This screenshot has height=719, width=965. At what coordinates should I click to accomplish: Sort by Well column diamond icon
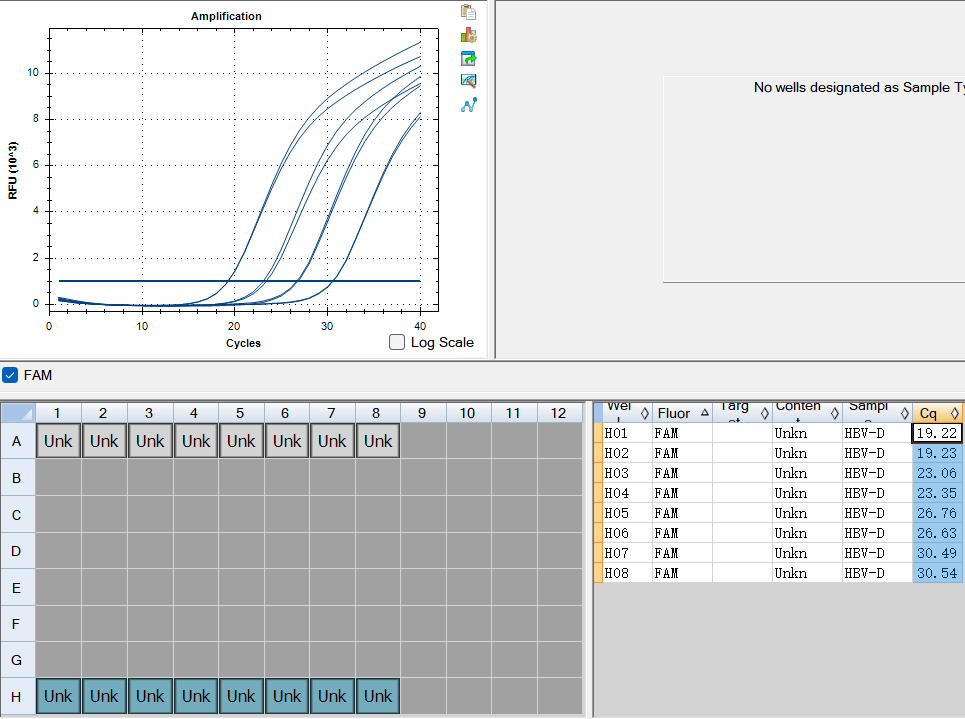pyautogui.click(x=644, y=413)
